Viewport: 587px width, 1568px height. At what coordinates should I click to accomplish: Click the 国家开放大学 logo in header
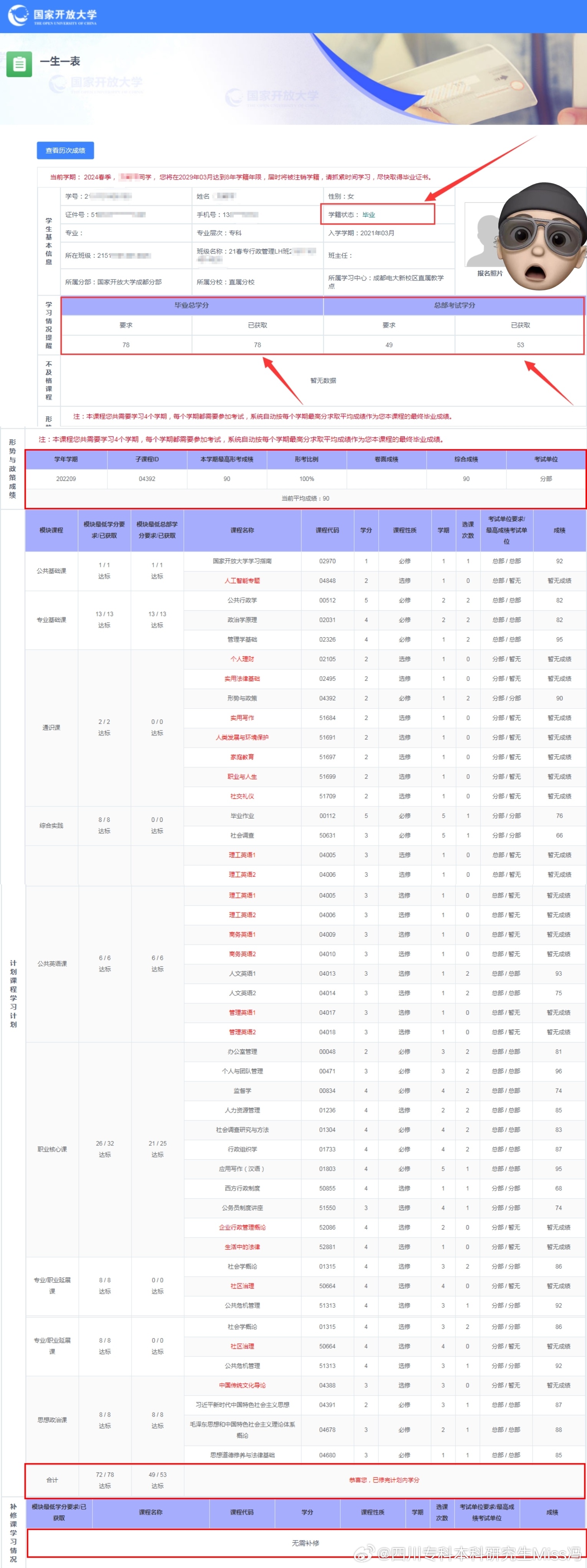pyautogui.click(x=52, y=16)
